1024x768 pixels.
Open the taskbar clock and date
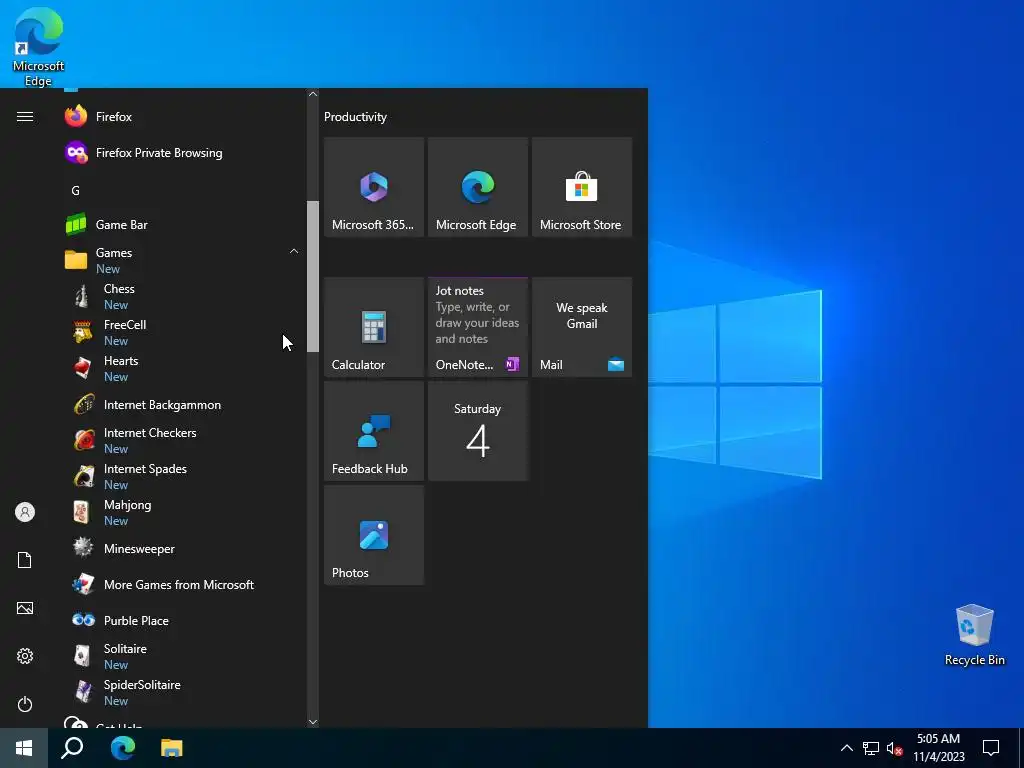(x=938, y=748)
